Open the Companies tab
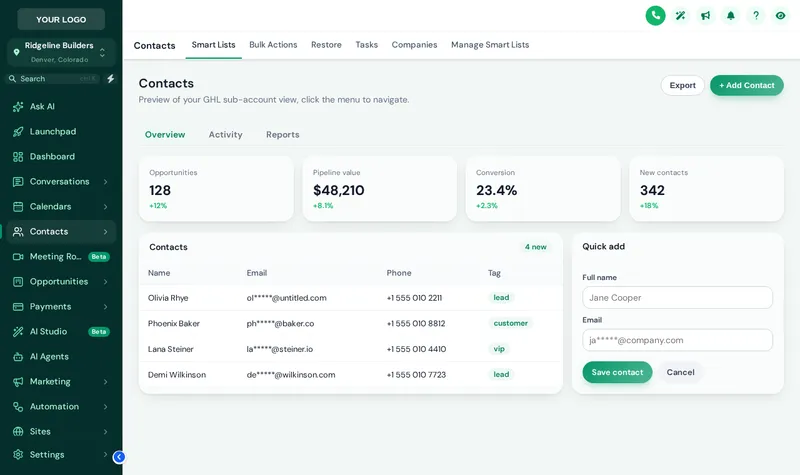 point(414,45)
